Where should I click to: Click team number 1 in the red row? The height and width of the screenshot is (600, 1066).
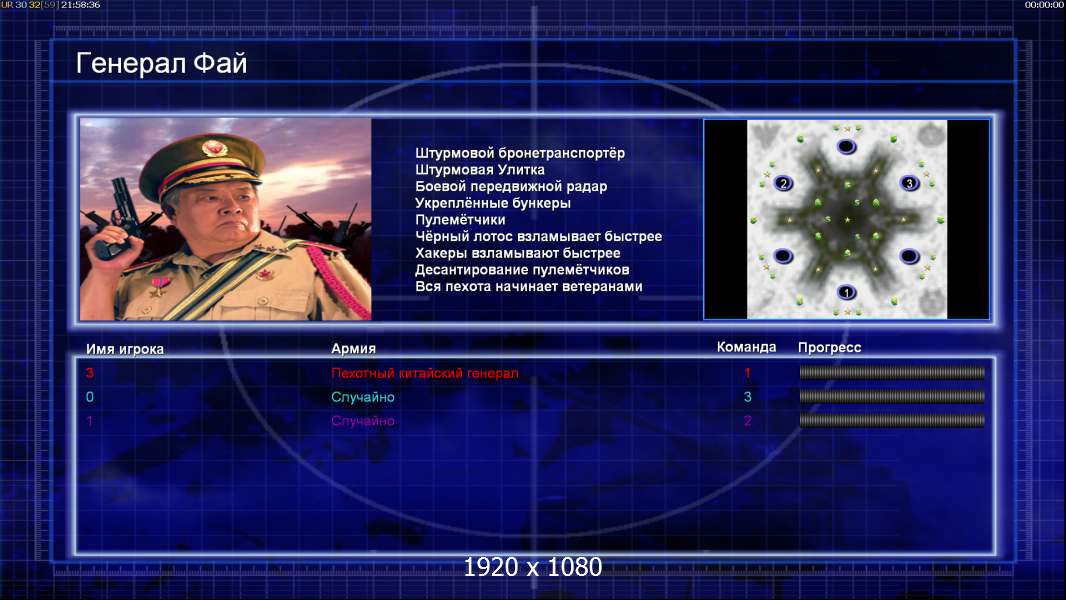pos(747,373)
